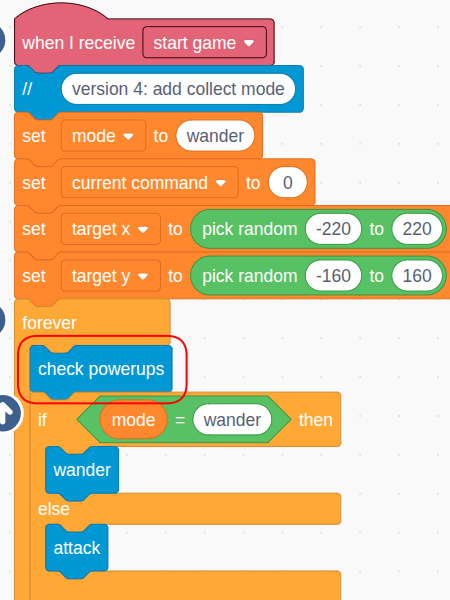
Task: Edit the -220 random range input
Action: [x=333, y=229]
